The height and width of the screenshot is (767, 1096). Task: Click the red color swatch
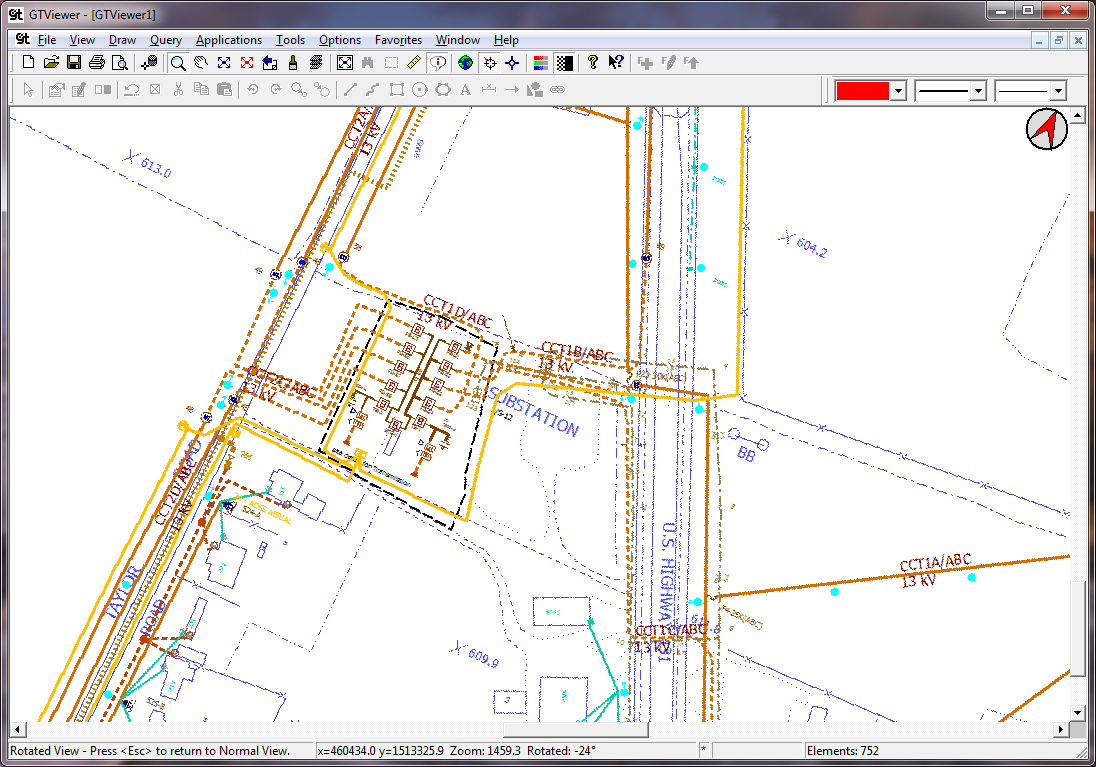[862, 90]
